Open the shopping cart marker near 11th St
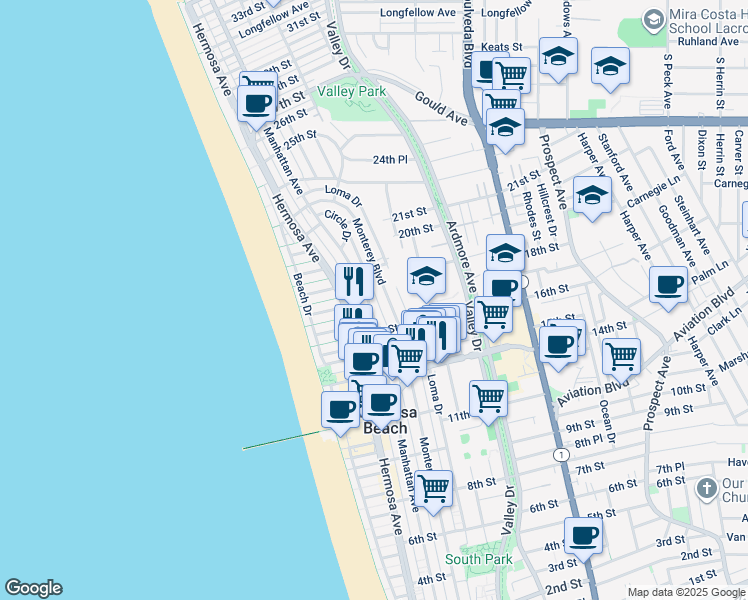 coord(488,398)
